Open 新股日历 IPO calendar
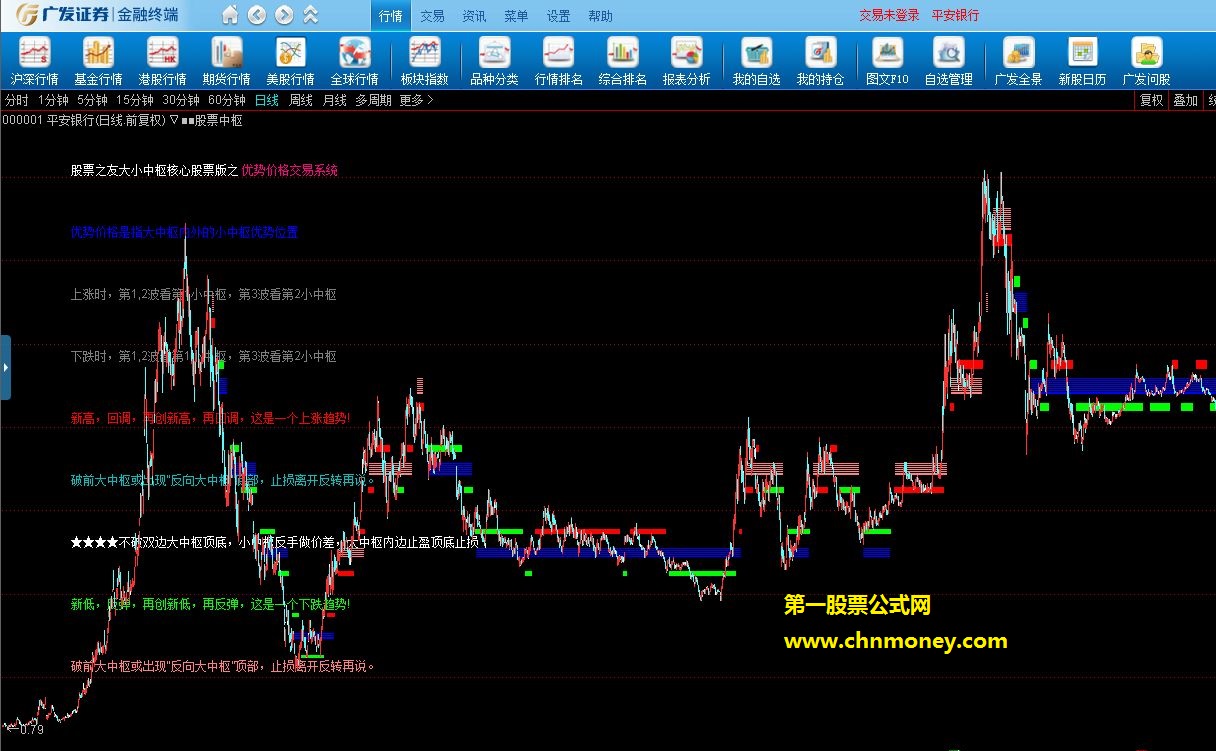Image resolution: width=1216 pixels, height=751 pixels. click(1083, 61)
